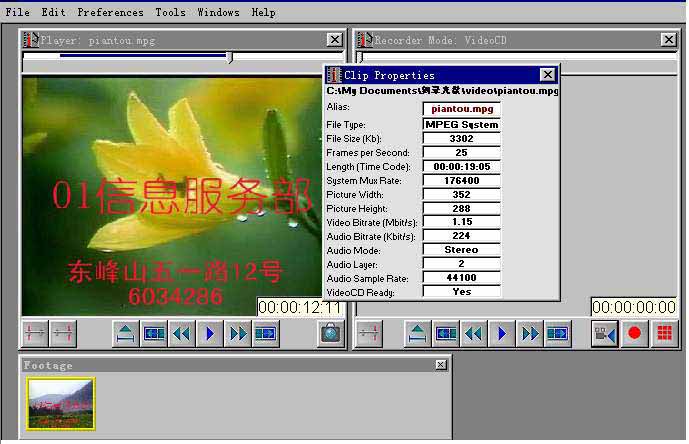Screen dimensions: 689x444
Task: Fast forward the clip in the Player panel
Action: (237, 334)
